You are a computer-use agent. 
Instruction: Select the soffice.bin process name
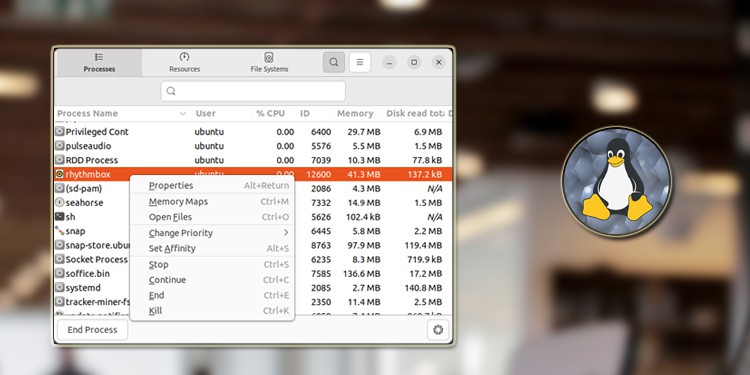tap(88, 274)
